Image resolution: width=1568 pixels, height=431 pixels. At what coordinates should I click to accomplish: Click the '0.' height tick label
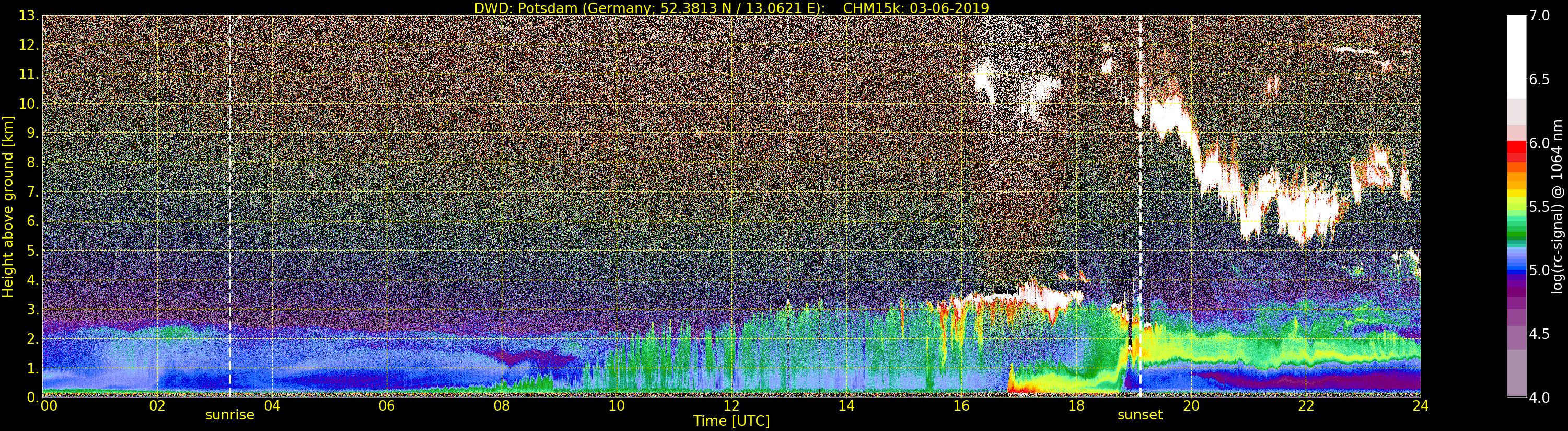pos(33,397)
